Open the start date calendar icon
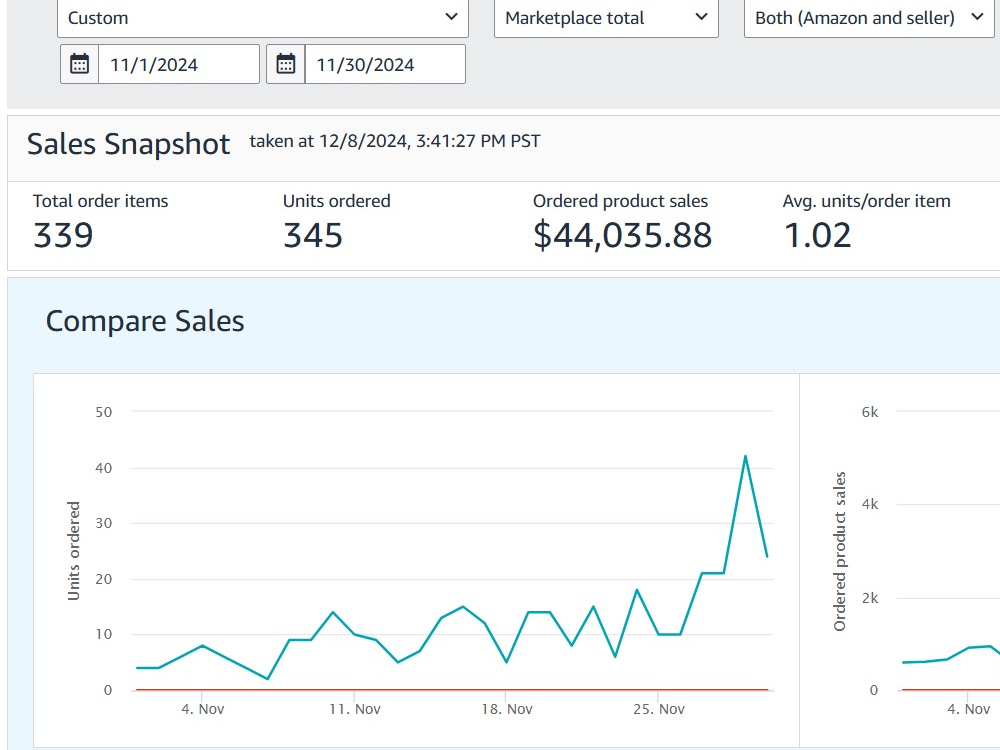 (x=80, y=64)
